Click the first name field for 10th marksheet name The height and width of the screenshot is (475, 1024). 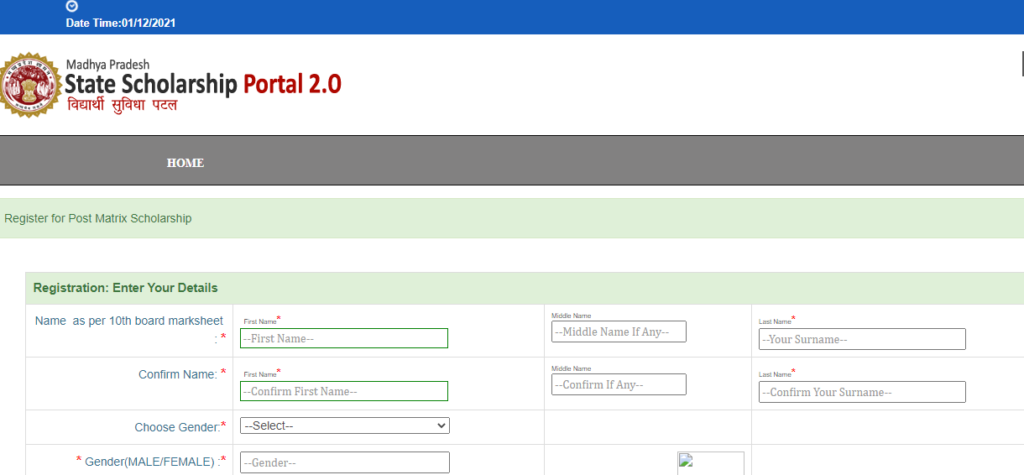click(x=344, y=338)
